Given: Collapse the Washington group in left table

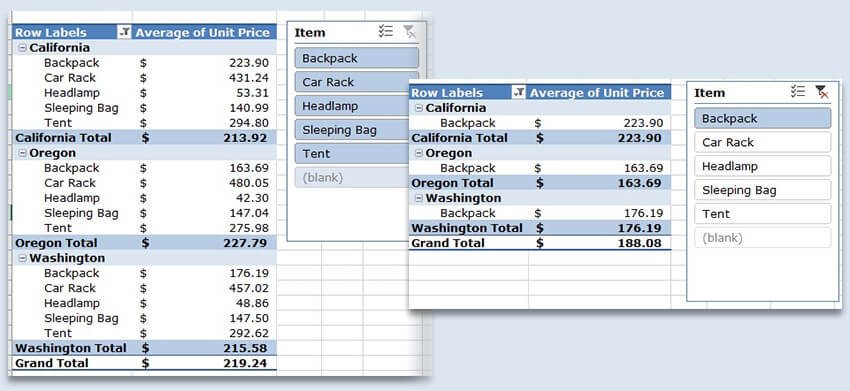Looking at the screenshot, I should coord(22,258).
